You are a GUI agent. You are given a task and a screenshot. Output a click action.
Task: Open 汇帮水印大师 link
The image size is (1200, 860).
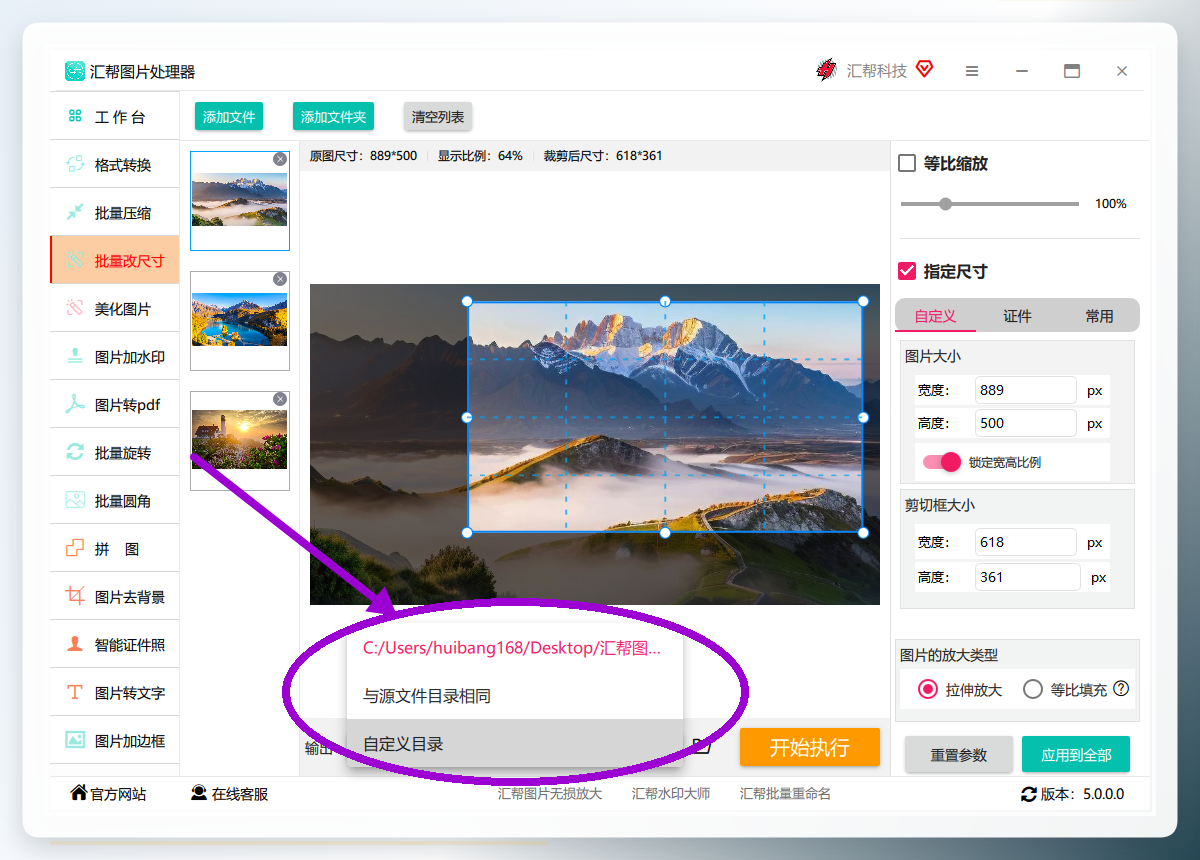(x=671, y=793)
